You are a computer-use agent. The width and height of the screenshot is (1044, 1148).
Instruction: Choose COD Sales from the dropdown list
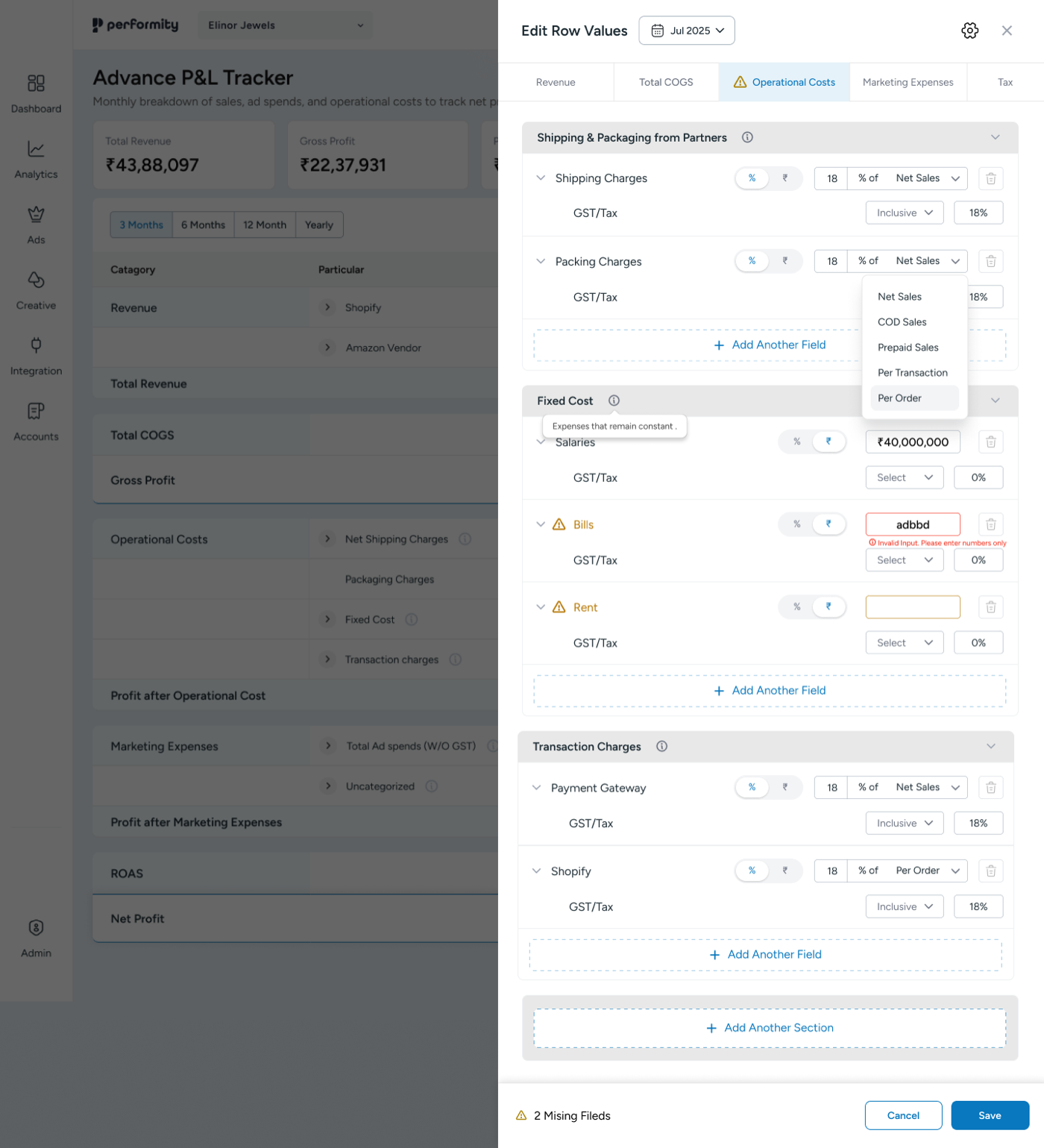(914, 322)
